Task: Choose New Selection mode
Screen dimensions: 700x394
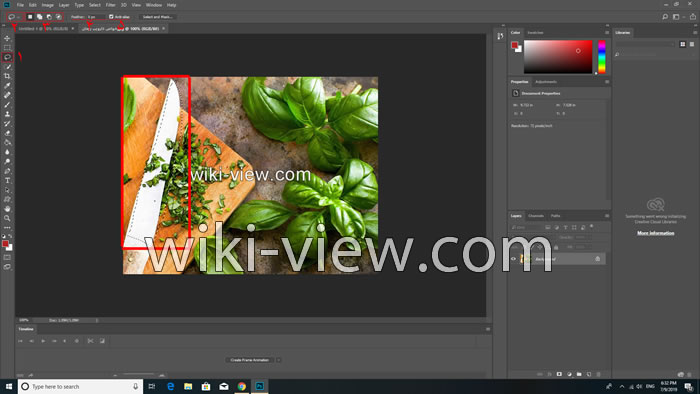Action: click(x=30, y=17)
